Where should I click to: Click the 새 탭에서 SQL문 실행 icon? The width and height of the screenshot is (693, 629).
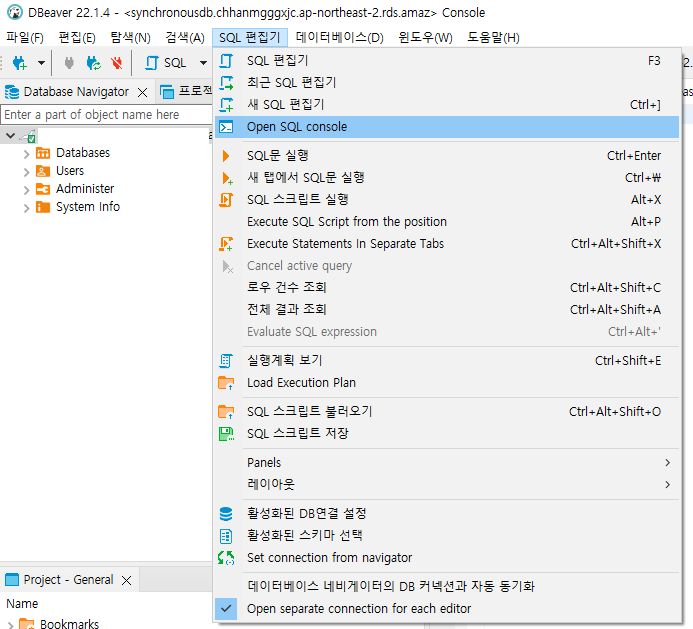[227, 178]
